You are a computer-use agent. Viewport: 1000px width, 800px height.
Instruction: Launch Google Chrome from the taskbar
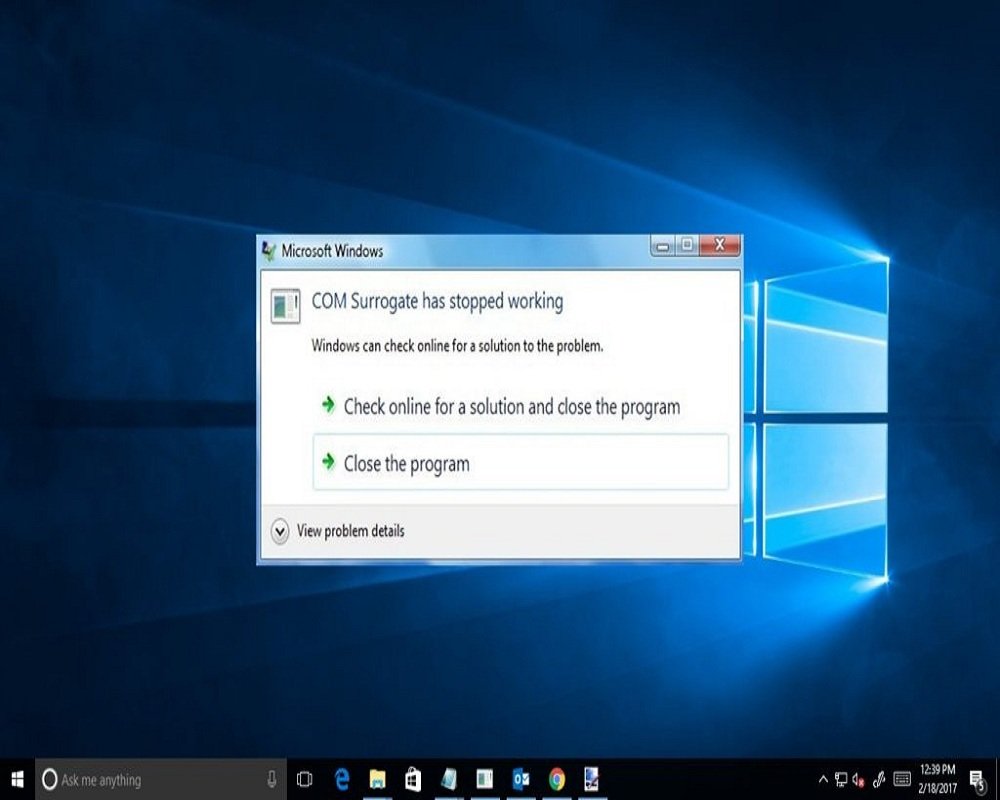(557, 779)
